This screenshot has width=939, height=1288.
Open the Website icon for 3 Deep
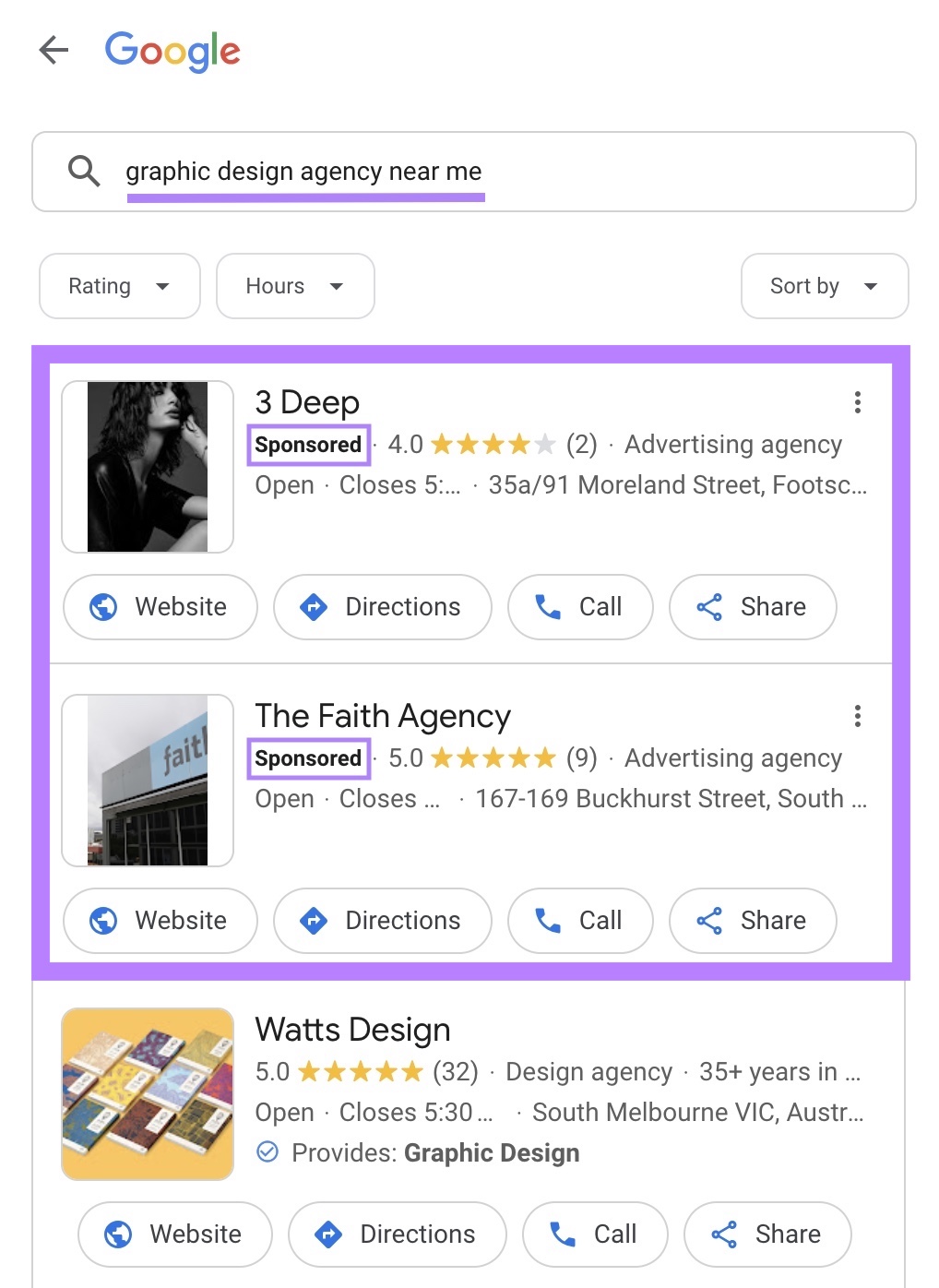pos(103,607)
